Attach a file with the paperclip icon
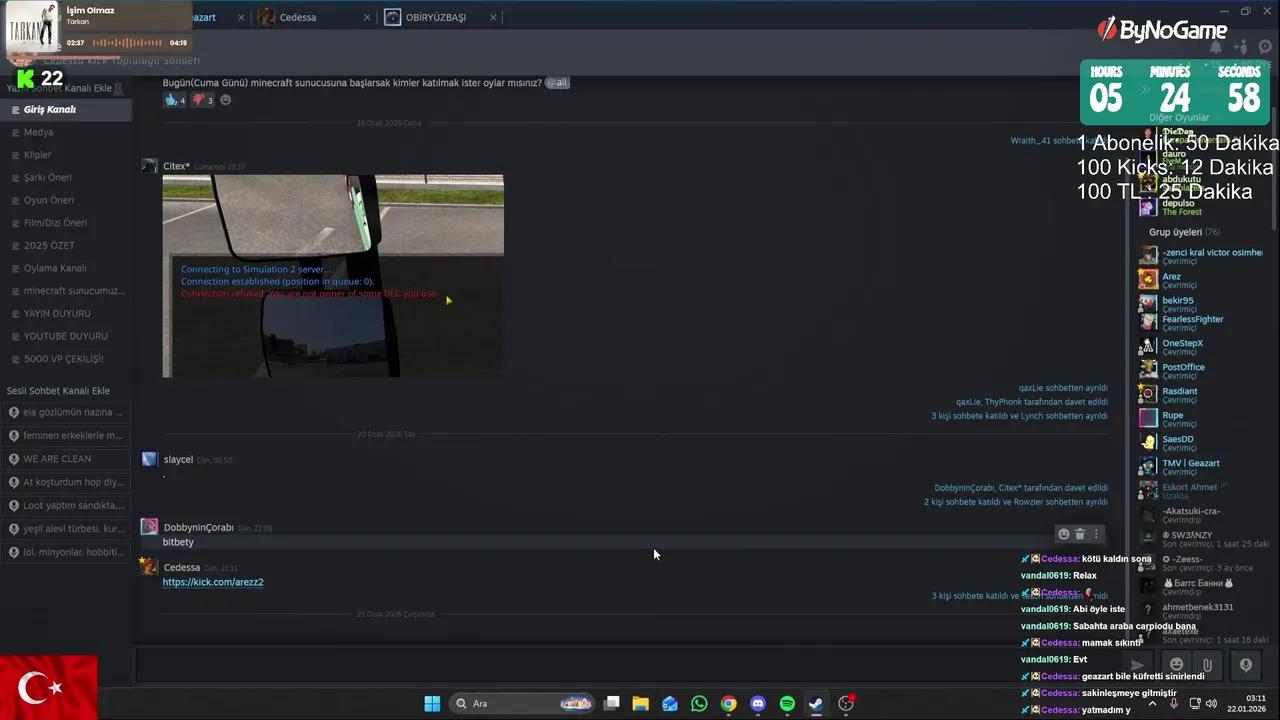 click(x=1207, y=665)
